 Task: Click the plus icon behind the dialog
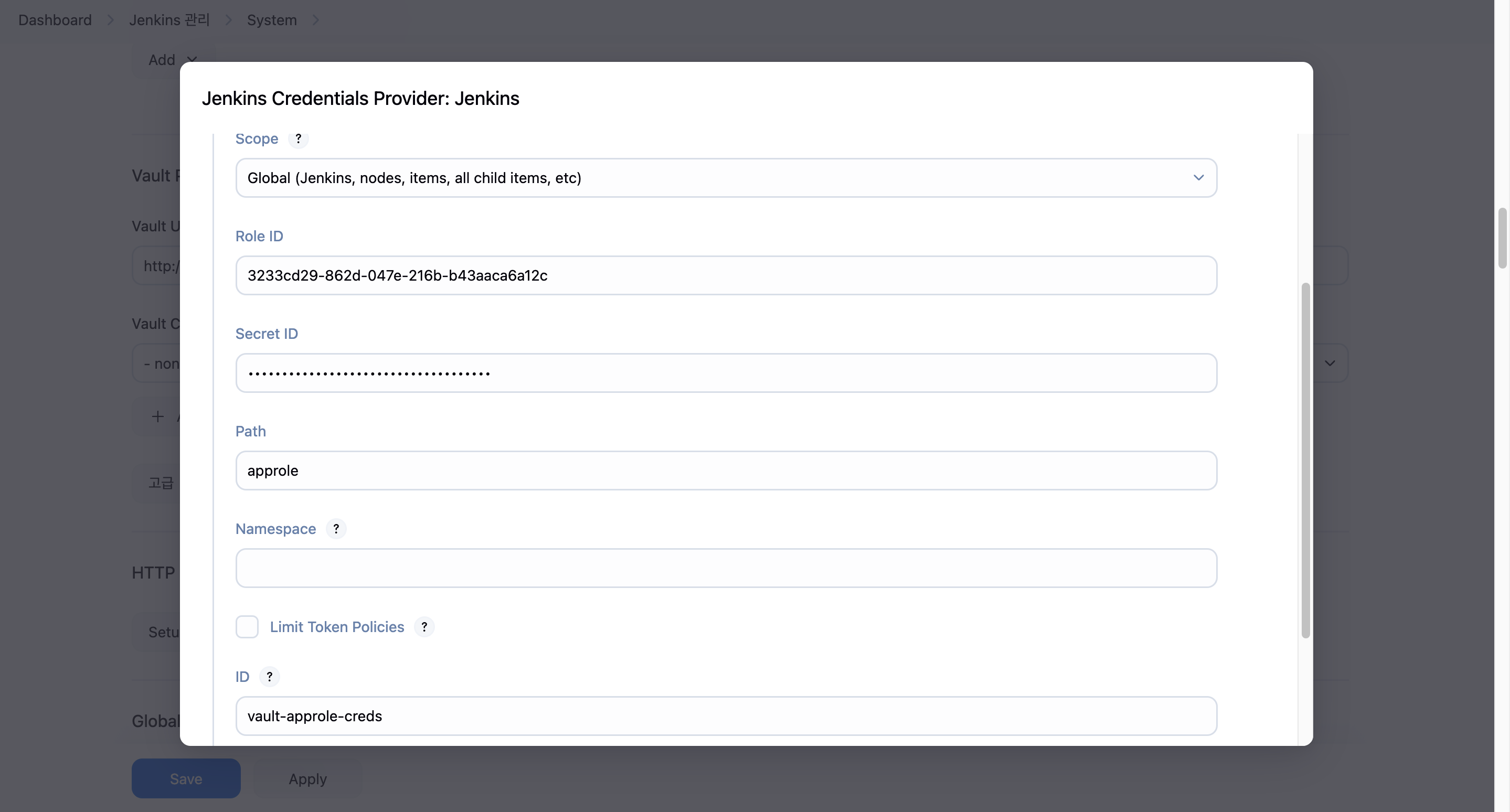(x=158, y=416)
